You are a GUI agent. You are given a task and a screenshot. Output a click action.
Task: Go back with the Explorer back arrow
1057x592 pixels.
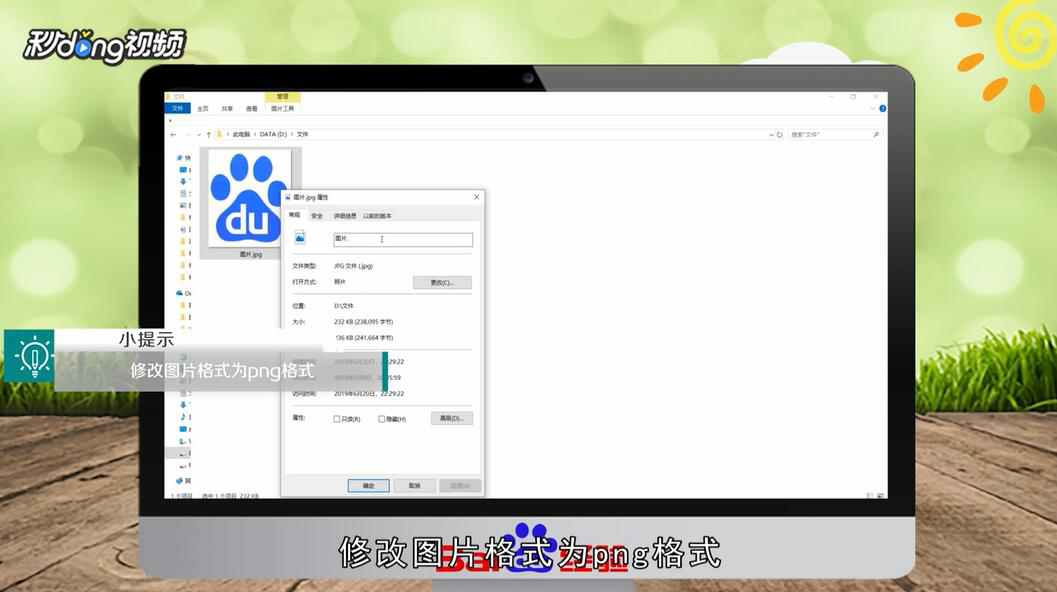pyautogui.click(x=173, y=135)
